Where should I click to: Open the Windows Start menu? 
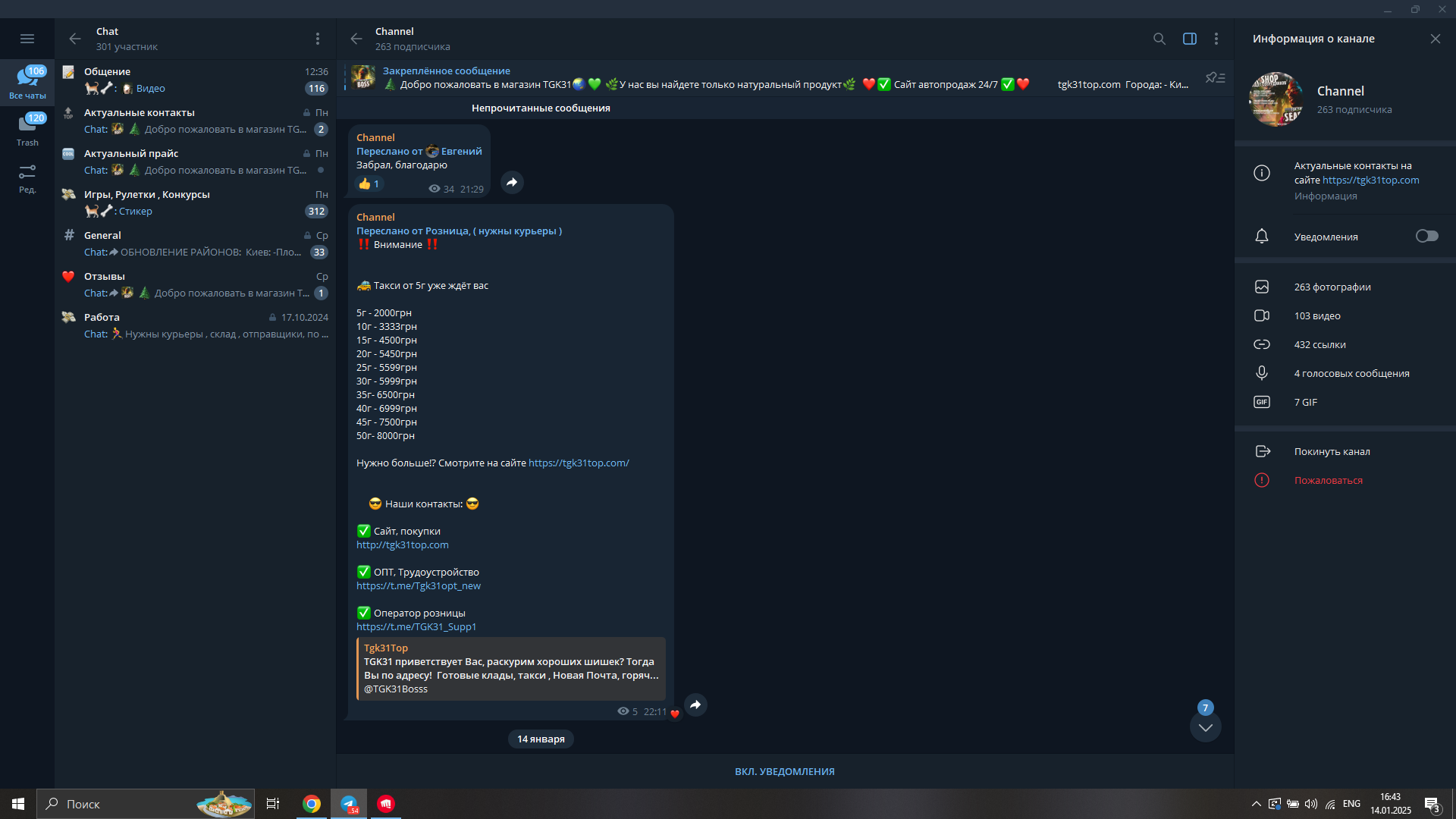[18, 804]
